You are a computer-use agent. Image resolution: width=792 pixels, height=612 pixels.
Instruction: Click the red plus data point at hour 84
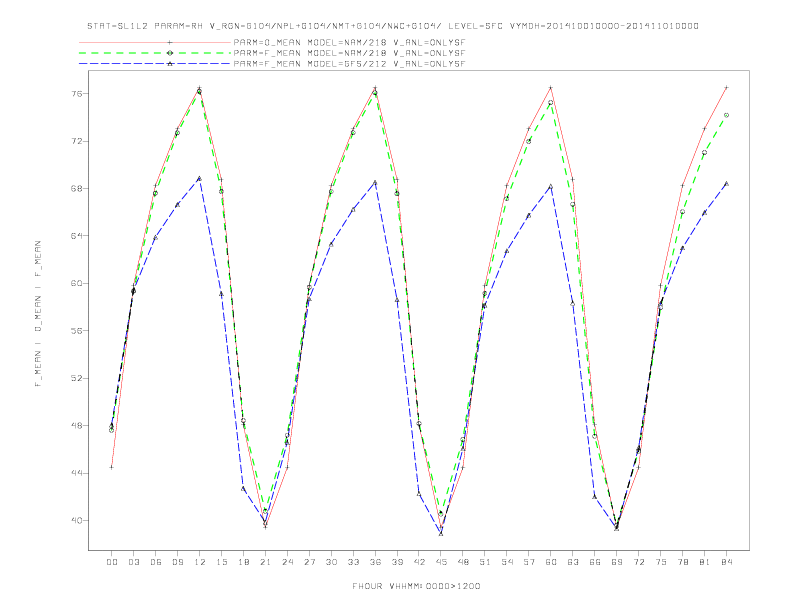(x=727, y=87)
